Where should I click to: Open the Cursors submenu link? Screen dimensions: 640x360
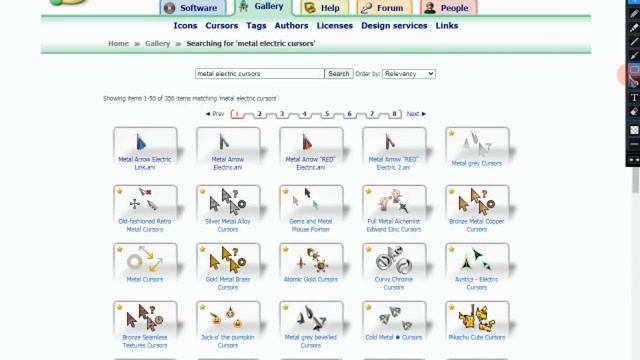(222, 26)
